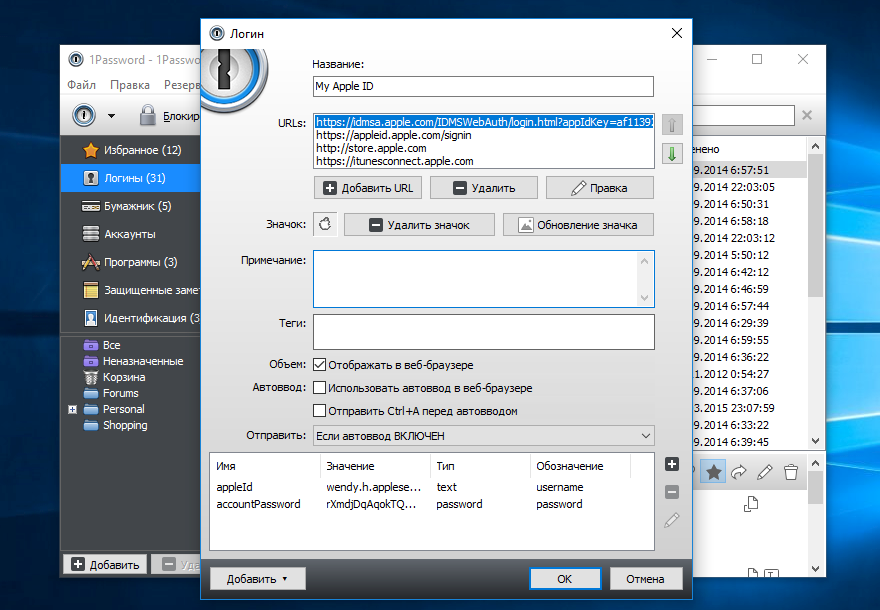Click 'Правка' URL edit button
The image size is (880, 610).
click(599, 188)
